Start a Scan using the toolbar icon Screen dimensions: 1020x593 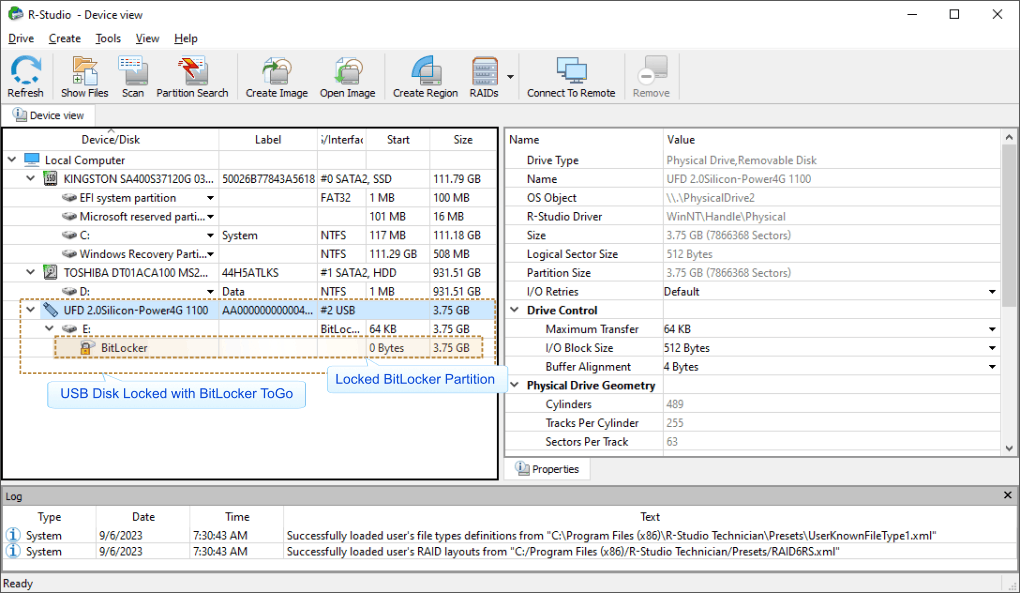(133, 70)
